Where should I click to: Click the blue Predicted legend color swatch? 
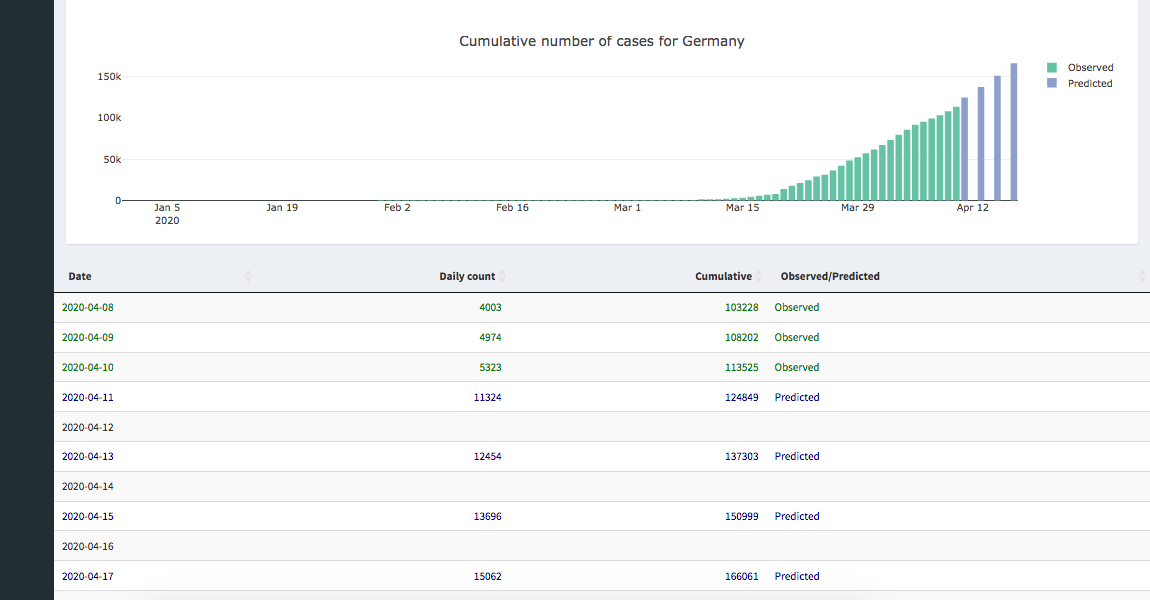pyautogui.click(x=1051, y=84)
